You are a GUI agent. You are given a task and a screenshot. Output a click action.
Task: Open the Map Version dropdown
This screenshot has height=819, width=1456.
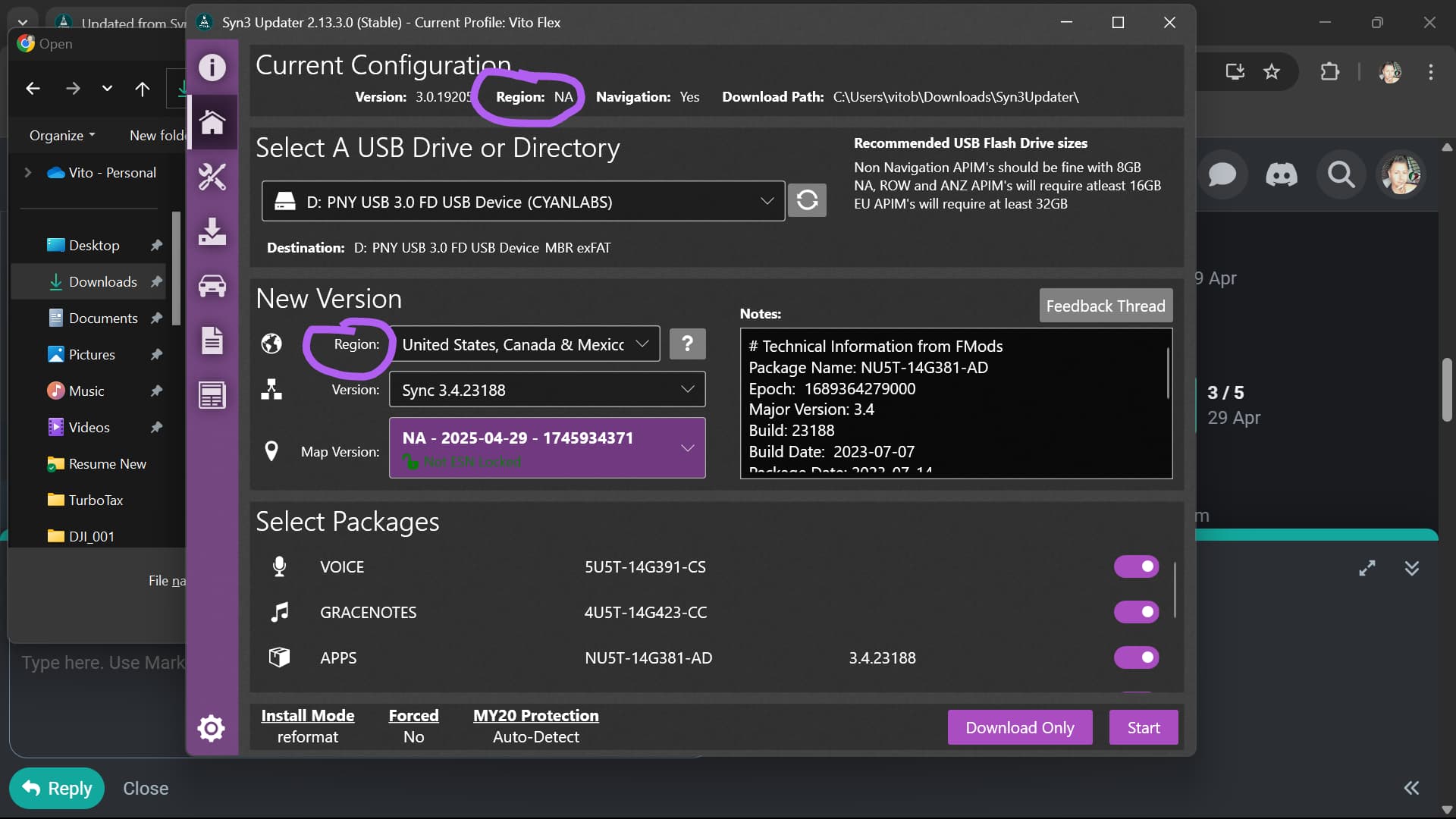coord(547,447)
